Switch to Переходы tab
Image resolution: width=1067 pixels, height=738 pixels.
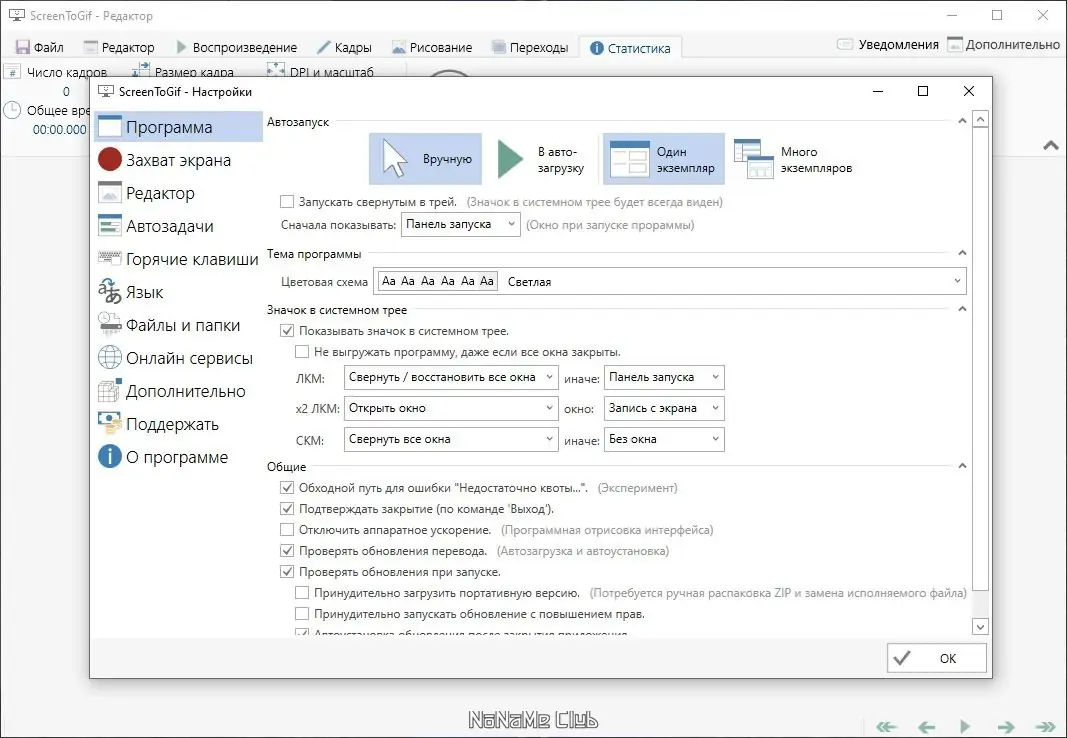530,47
